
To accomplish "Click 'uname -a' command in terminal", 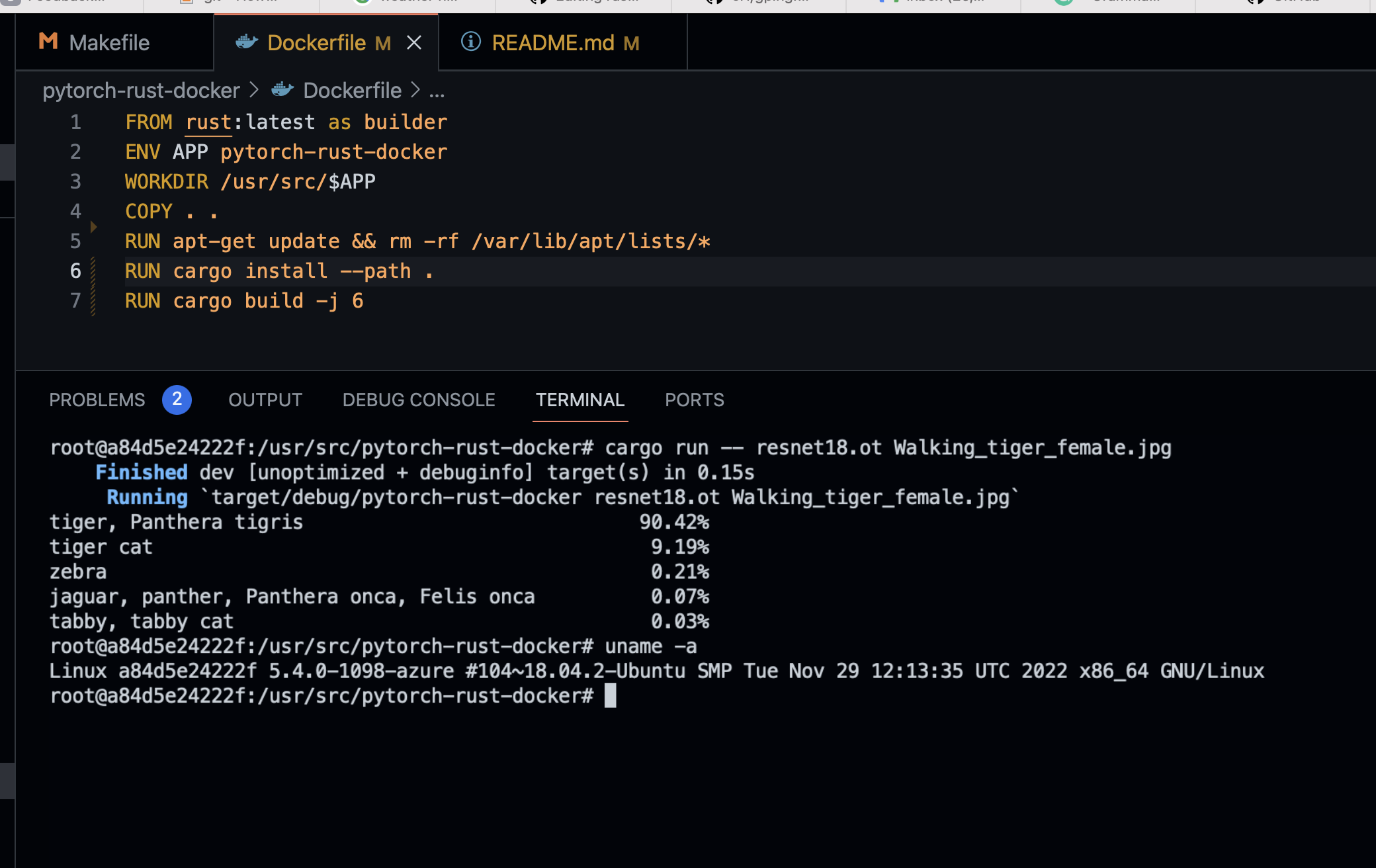I will click(x=651, y=646).
